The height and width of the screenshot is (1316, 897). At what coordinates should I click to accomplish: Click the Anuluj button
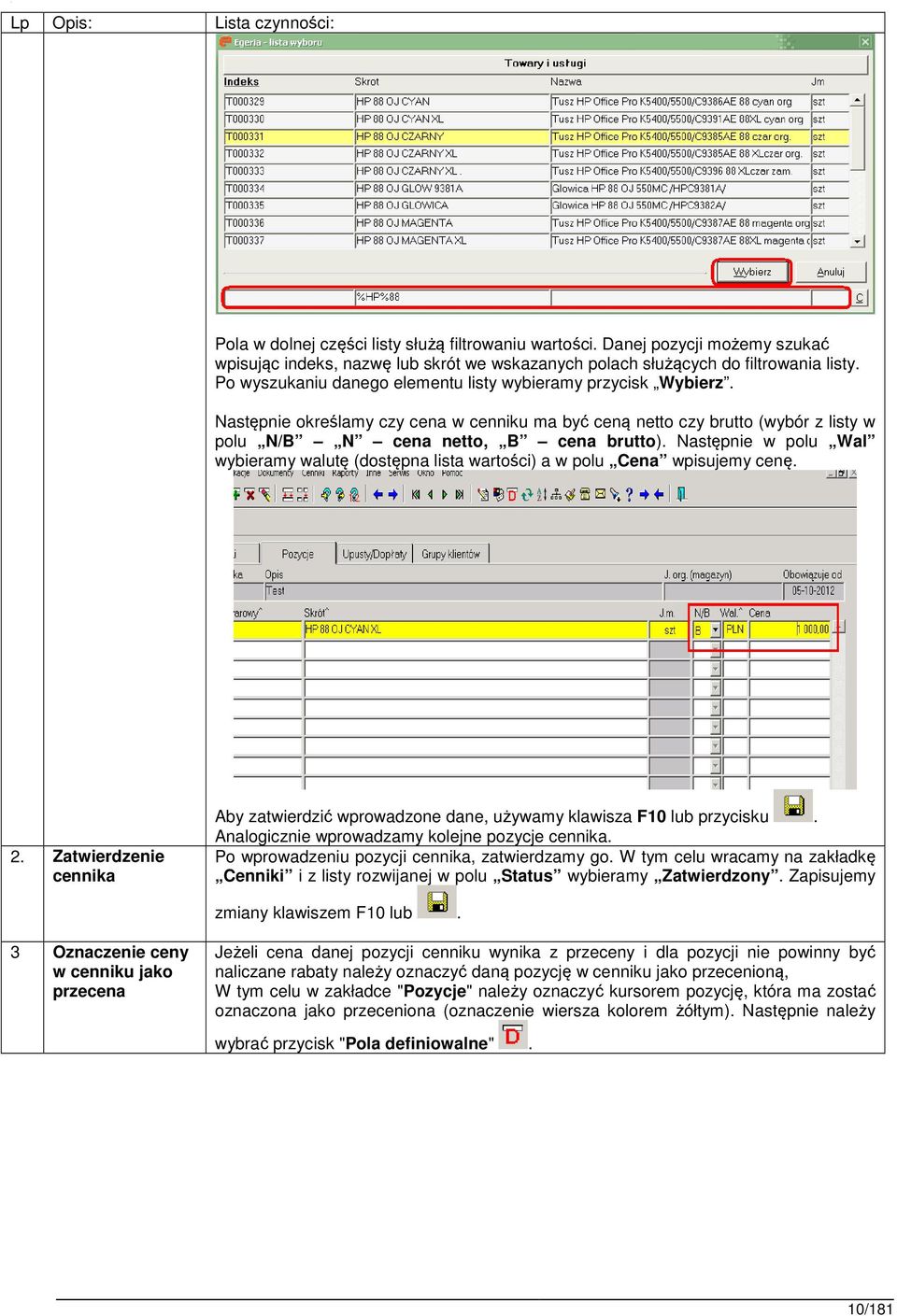(830, 272)
